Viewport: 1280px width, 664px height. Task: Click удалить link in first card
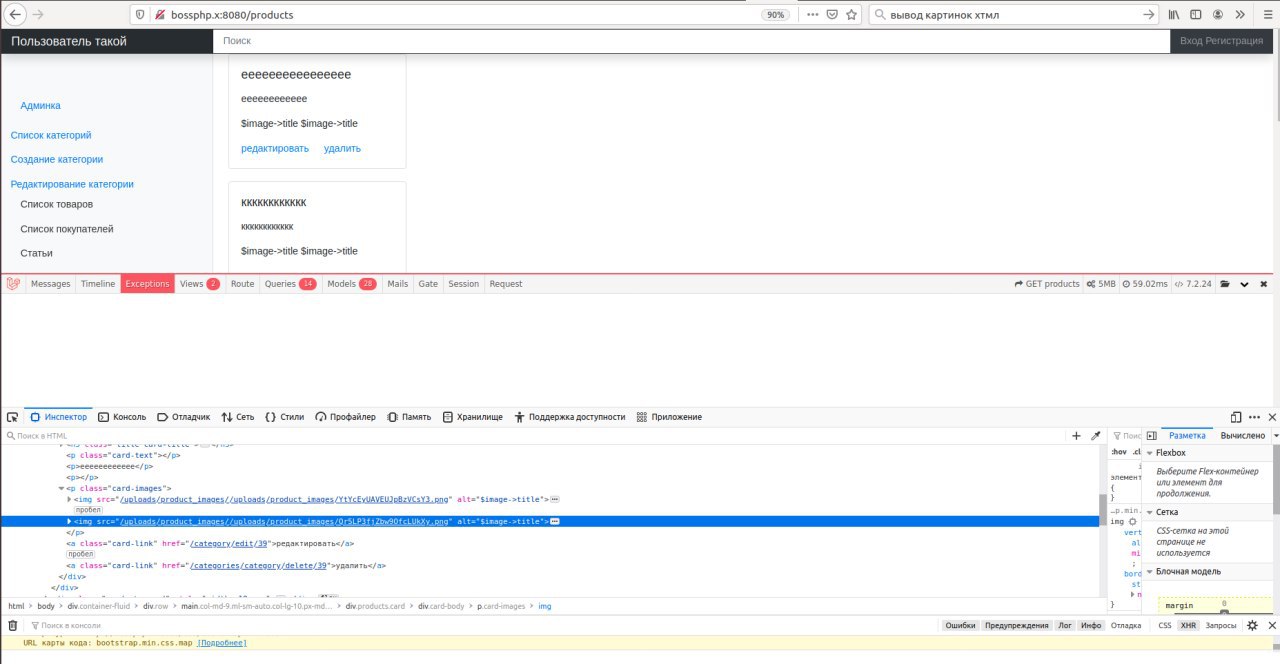tap(342, 148)
